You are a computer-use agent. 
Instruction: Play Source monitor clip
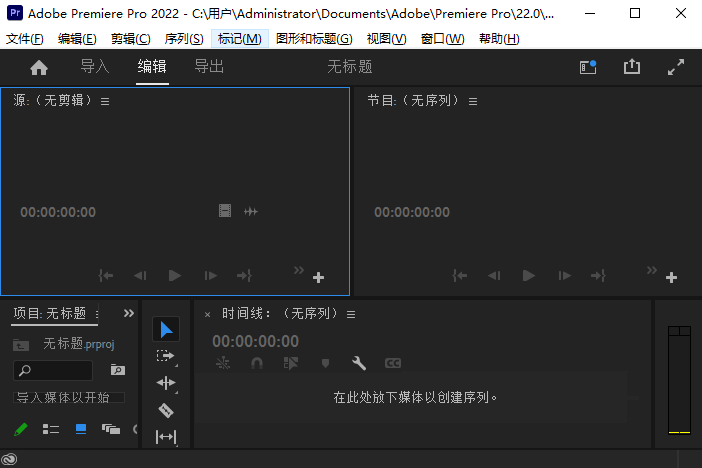point(175,275)
